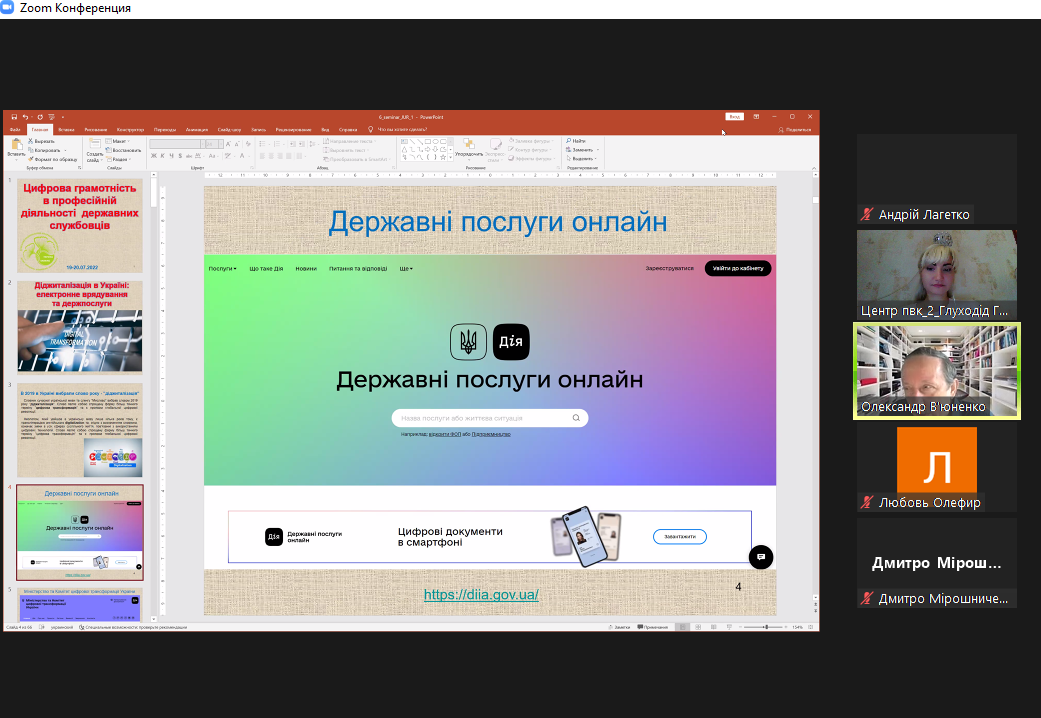Click muted microphone icon beside Андрій Лагетко
The image size is (1041, 718).
(866, 214)
